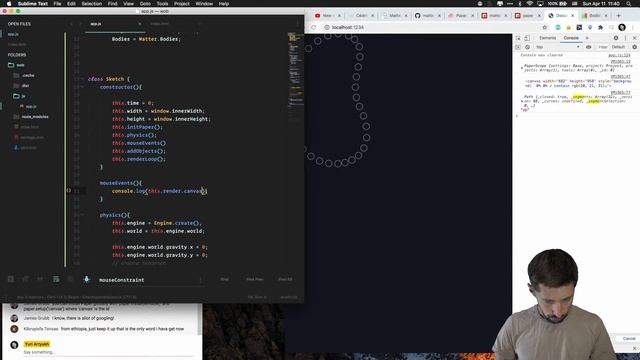Close the DevTools panel
The height and width of the screenshot is (360, 640).
(x=634, y=38)
